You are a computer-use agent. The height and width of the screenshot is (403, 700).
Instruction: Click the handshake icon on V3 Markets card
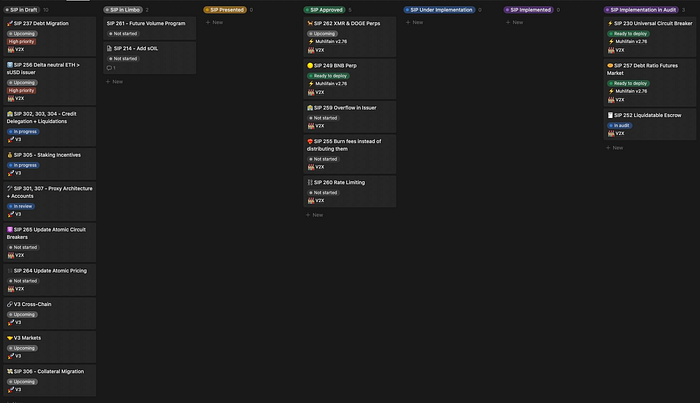click(x=10, y=338)
